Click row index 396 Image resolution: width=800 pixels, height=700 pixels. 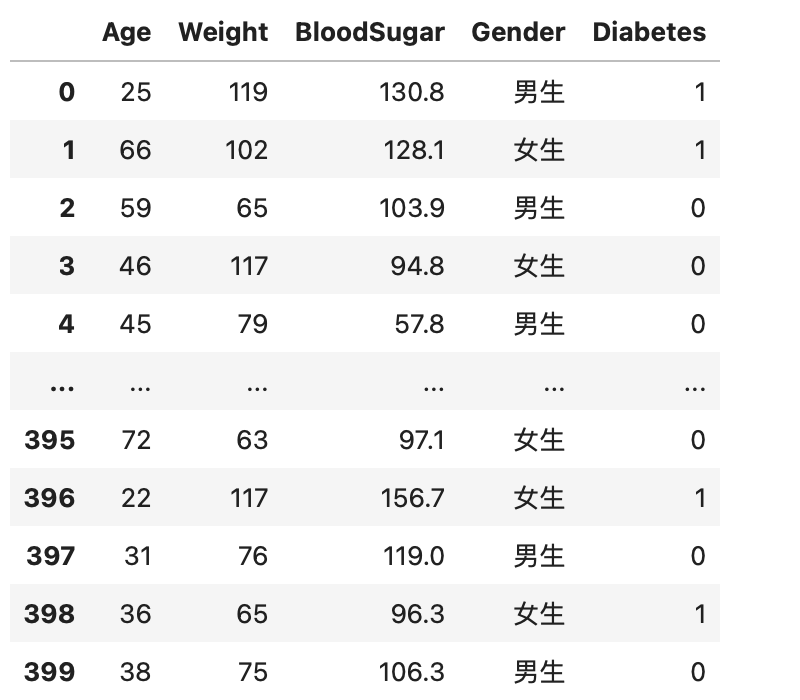click(49, 498)
